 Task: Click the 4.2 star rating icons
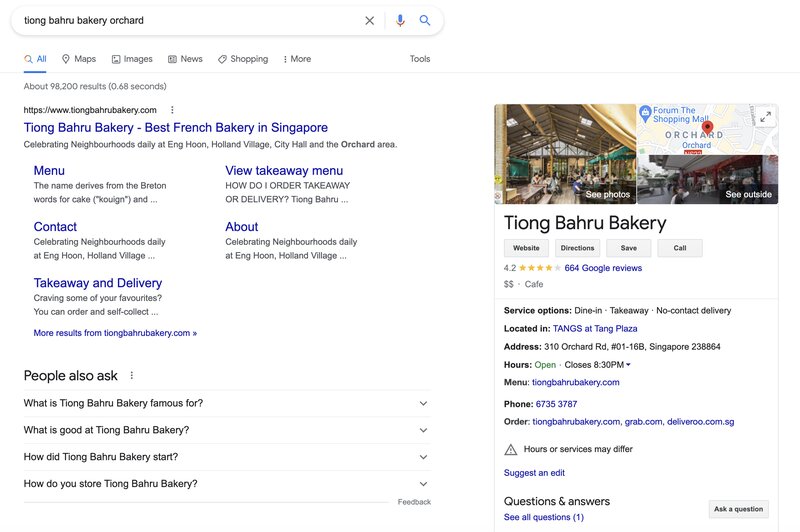(x=540, y=268)
